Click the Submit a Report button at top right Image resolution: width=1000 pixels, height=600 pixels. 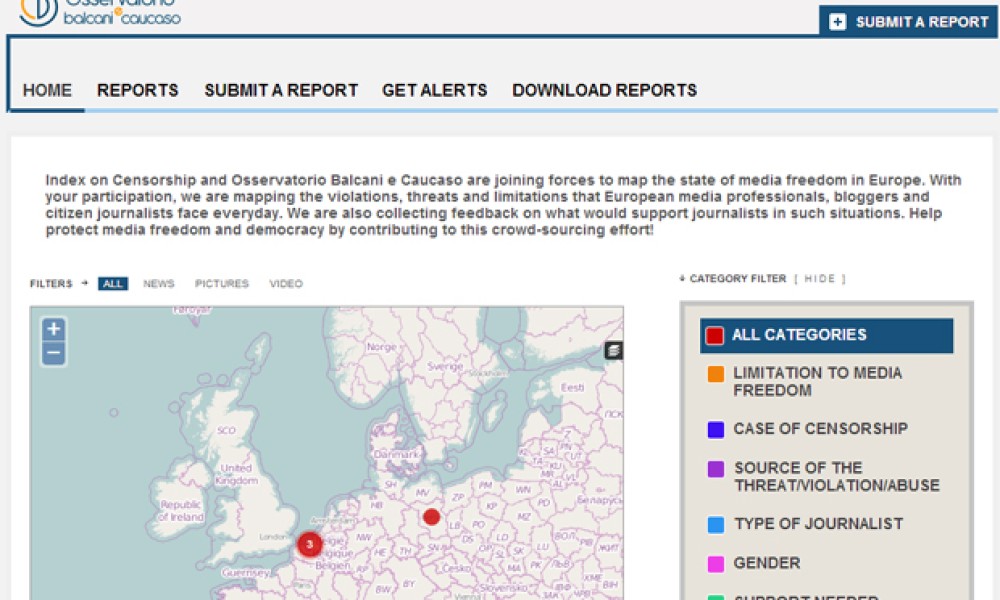(908, 22)
